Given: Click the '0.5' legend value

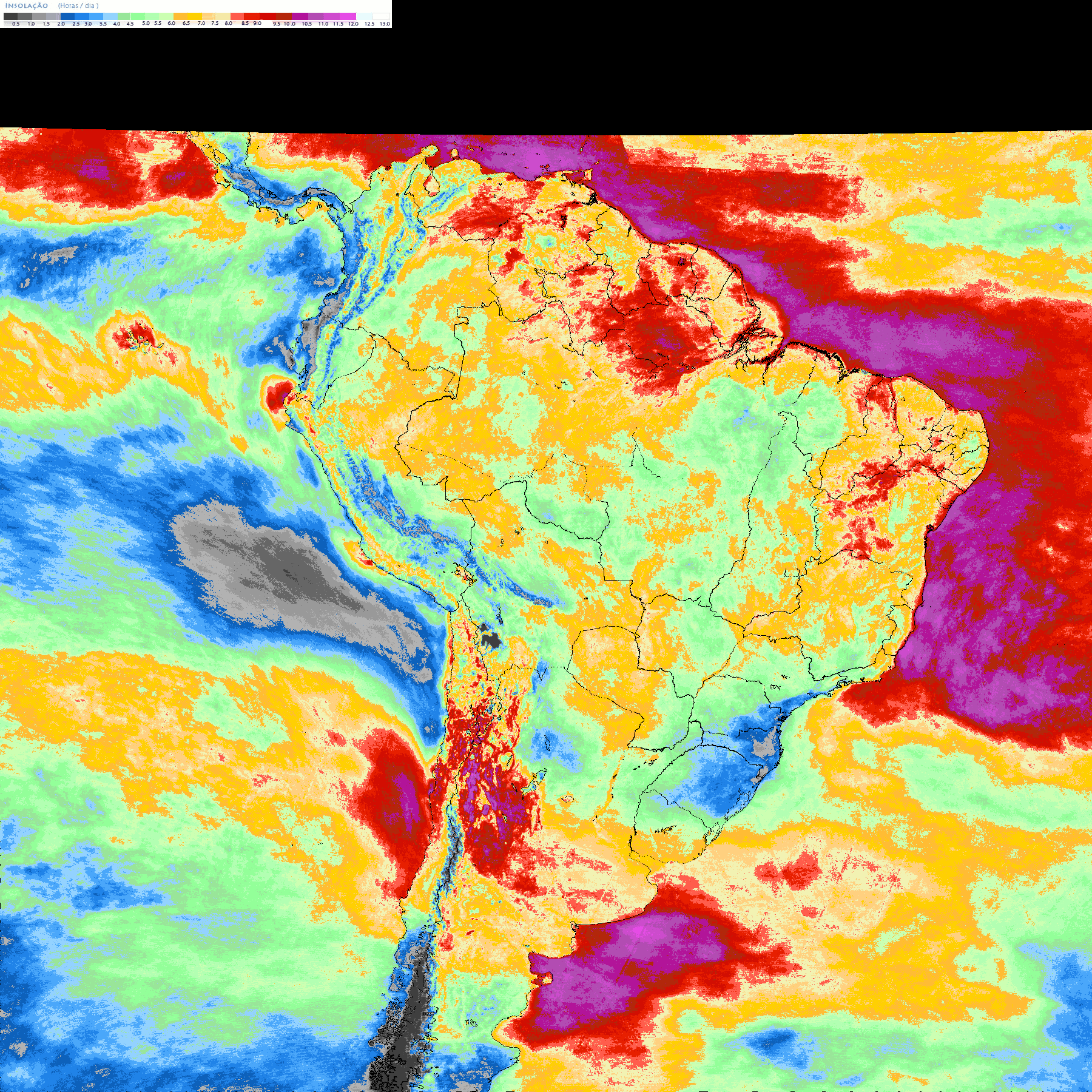Looking at the screenshot, I should click(16, 24).
